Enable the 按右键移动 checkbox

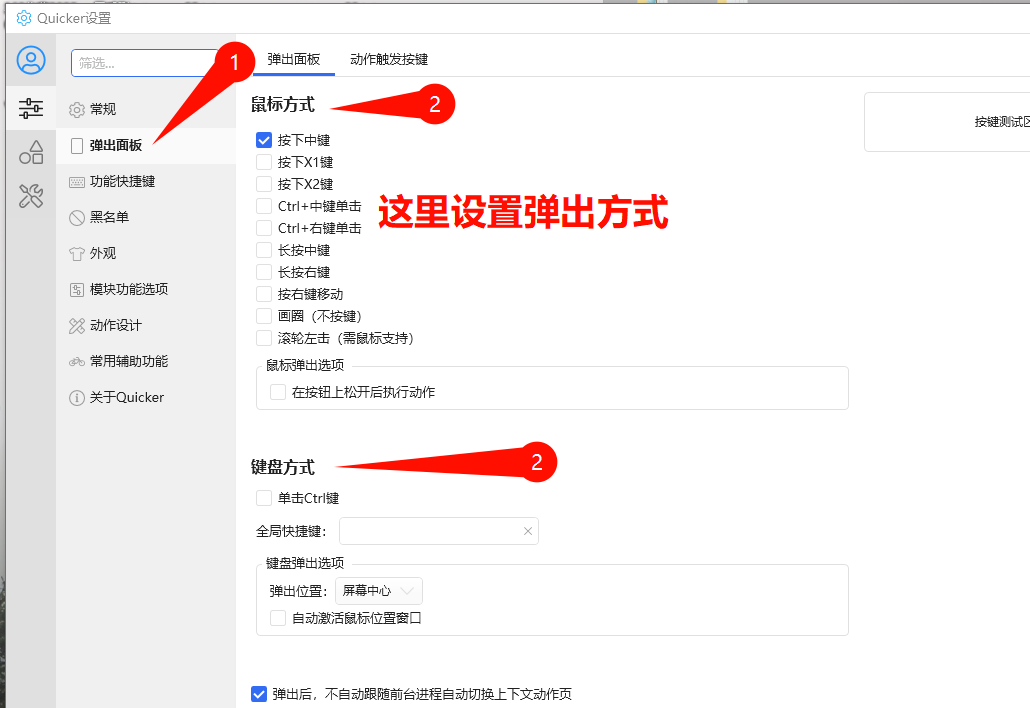coord(264,294)
